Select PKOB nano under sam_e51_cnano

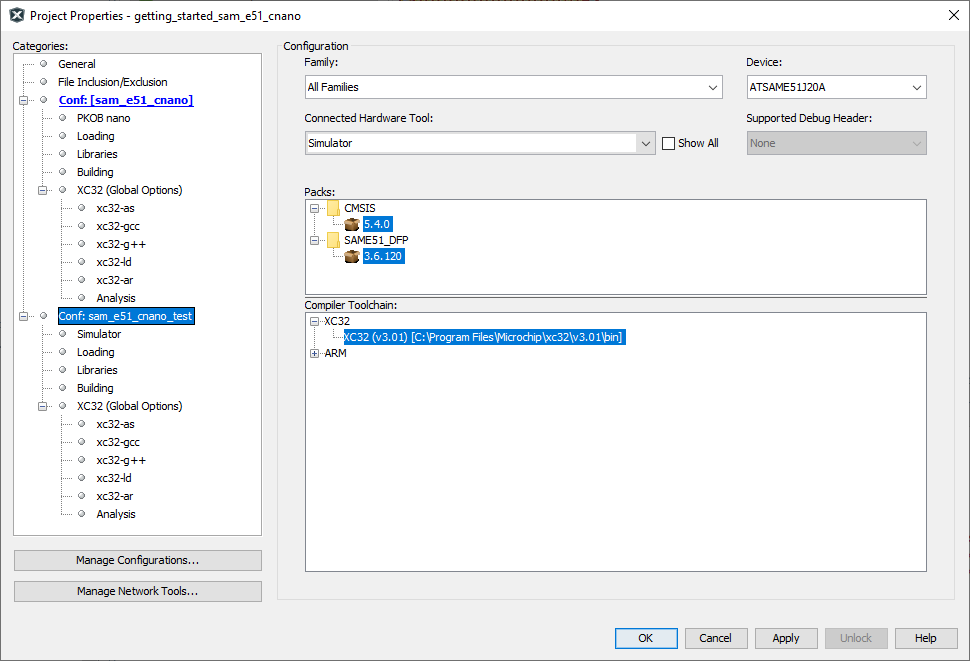tap(103, 118)
